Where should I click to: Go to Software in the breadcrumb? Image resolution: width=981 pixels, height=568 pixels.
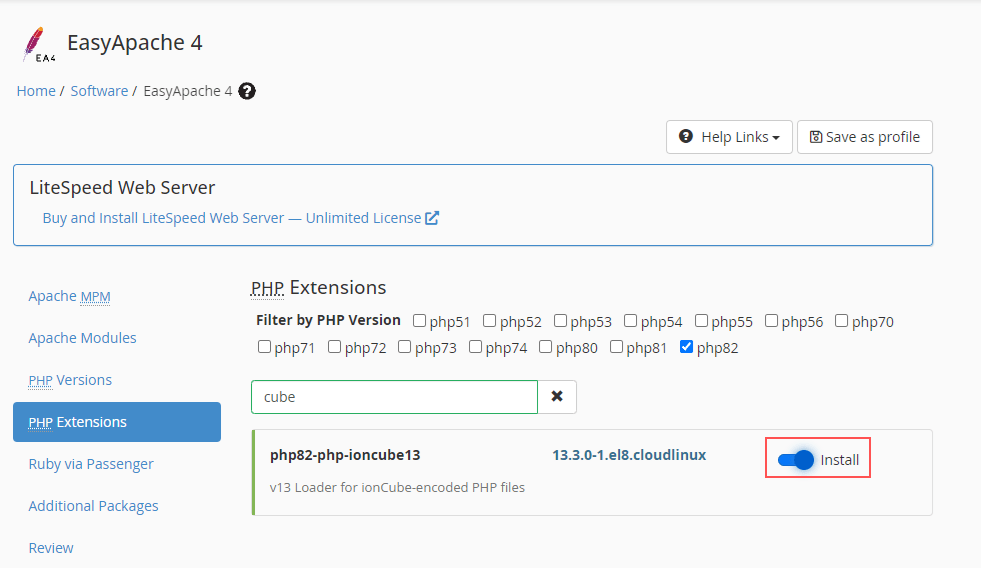tap(99, 91)
